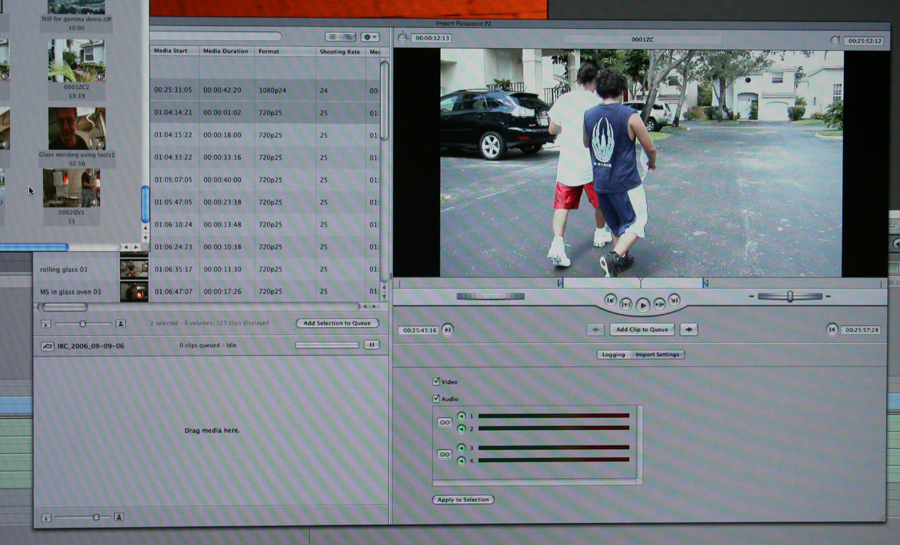The image size is (900, 545).
Task: Click Add Selection to Queue
Action: click(337, 323)
